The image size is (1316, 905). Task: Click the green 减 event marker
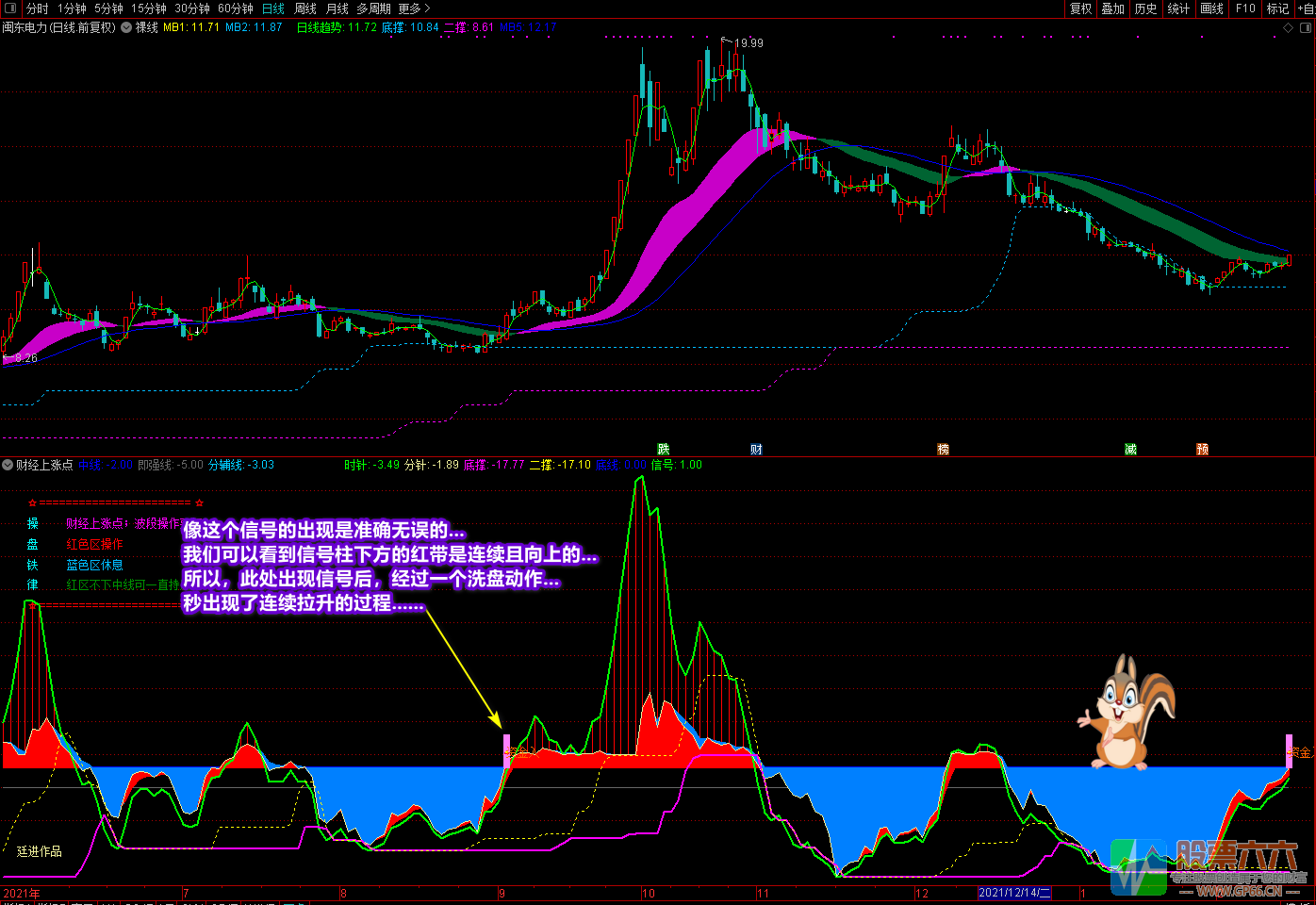point(1130,450)
